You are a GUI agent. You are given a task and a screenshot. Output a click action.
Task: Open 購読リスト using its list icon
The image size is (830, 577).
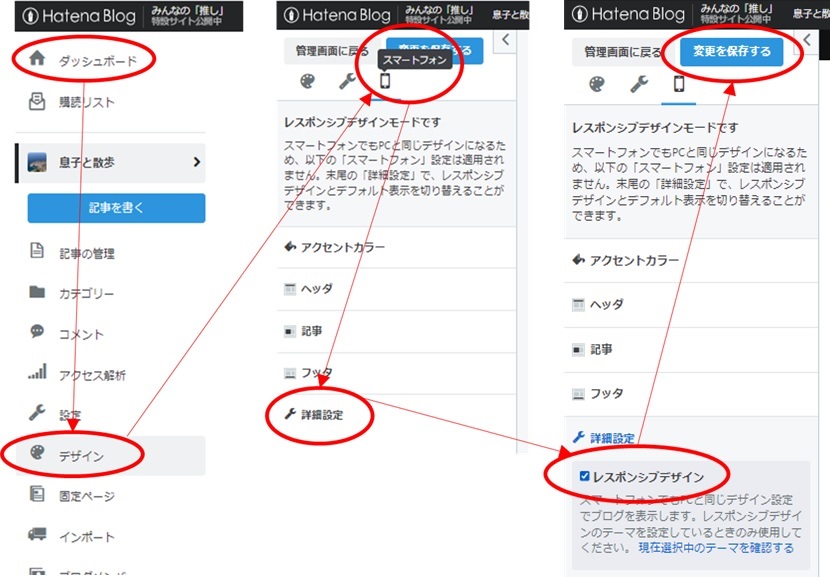tap(37, 100)
